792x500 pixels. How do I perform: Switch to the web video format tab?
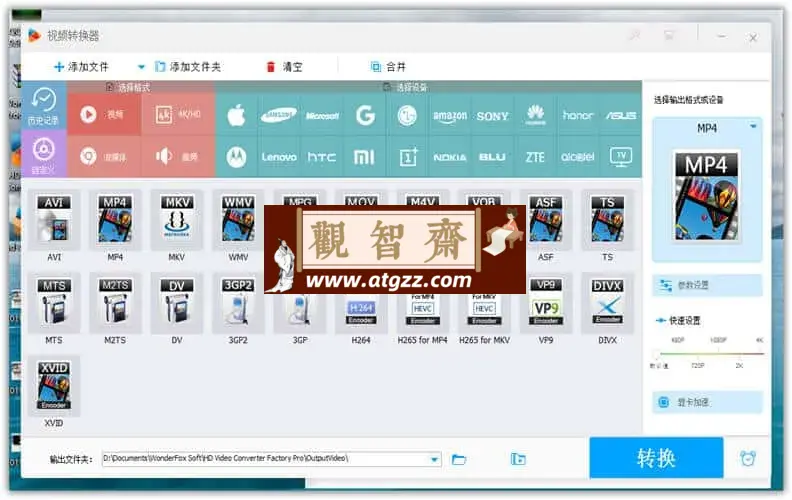(104, 157)
